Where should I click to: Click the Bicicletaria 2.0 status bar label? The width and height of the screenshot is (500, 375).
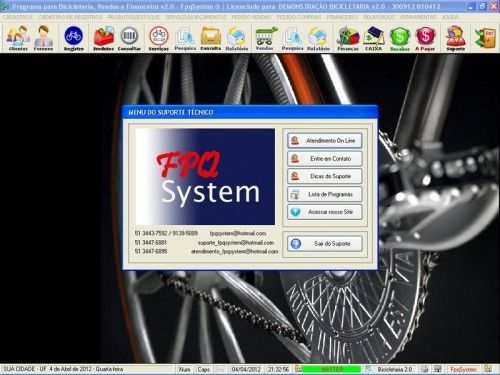pos(395,369)
